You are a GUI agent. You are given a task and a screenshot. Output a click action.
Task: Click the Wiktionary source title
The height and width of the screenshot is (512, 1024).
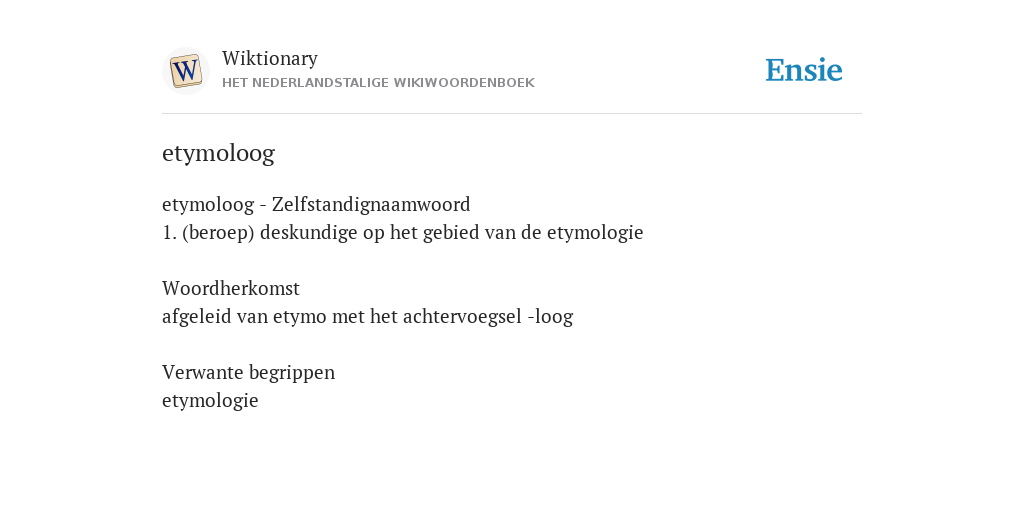[x=270, y=58]
